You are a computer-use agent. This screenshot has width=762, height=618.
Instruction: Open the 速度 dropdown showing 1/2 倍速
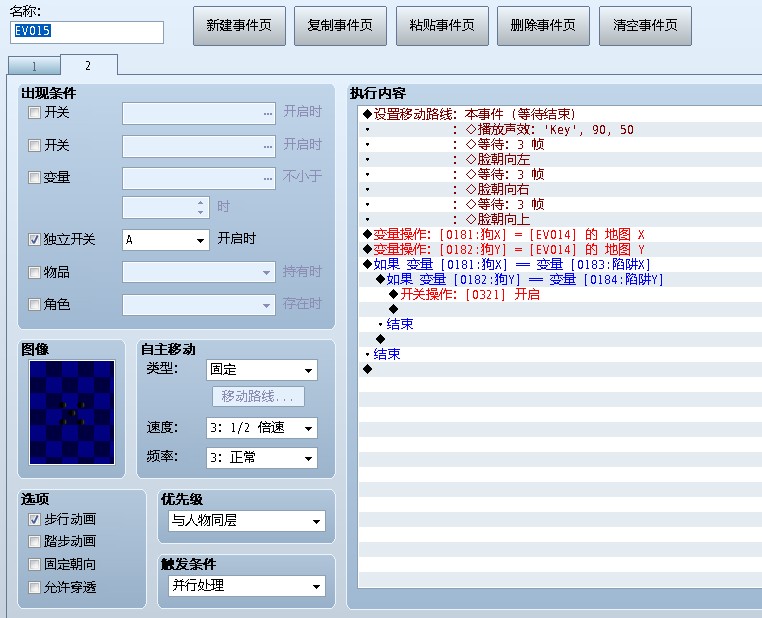pyautogui.click(x=262, y=428)
